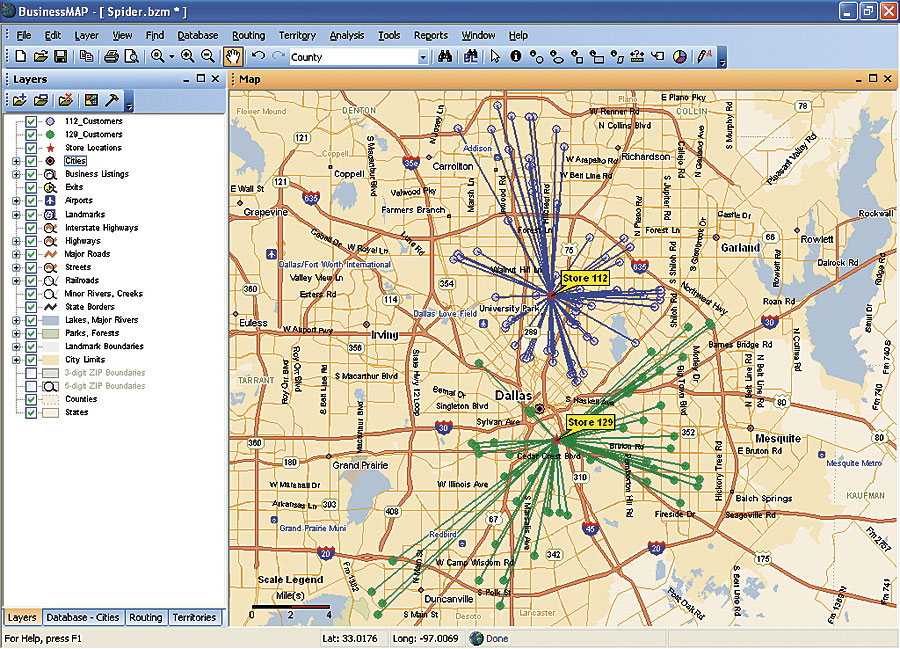
Task: Uncheck the 112_Customers layer checkbox
Action: (31, 121)
